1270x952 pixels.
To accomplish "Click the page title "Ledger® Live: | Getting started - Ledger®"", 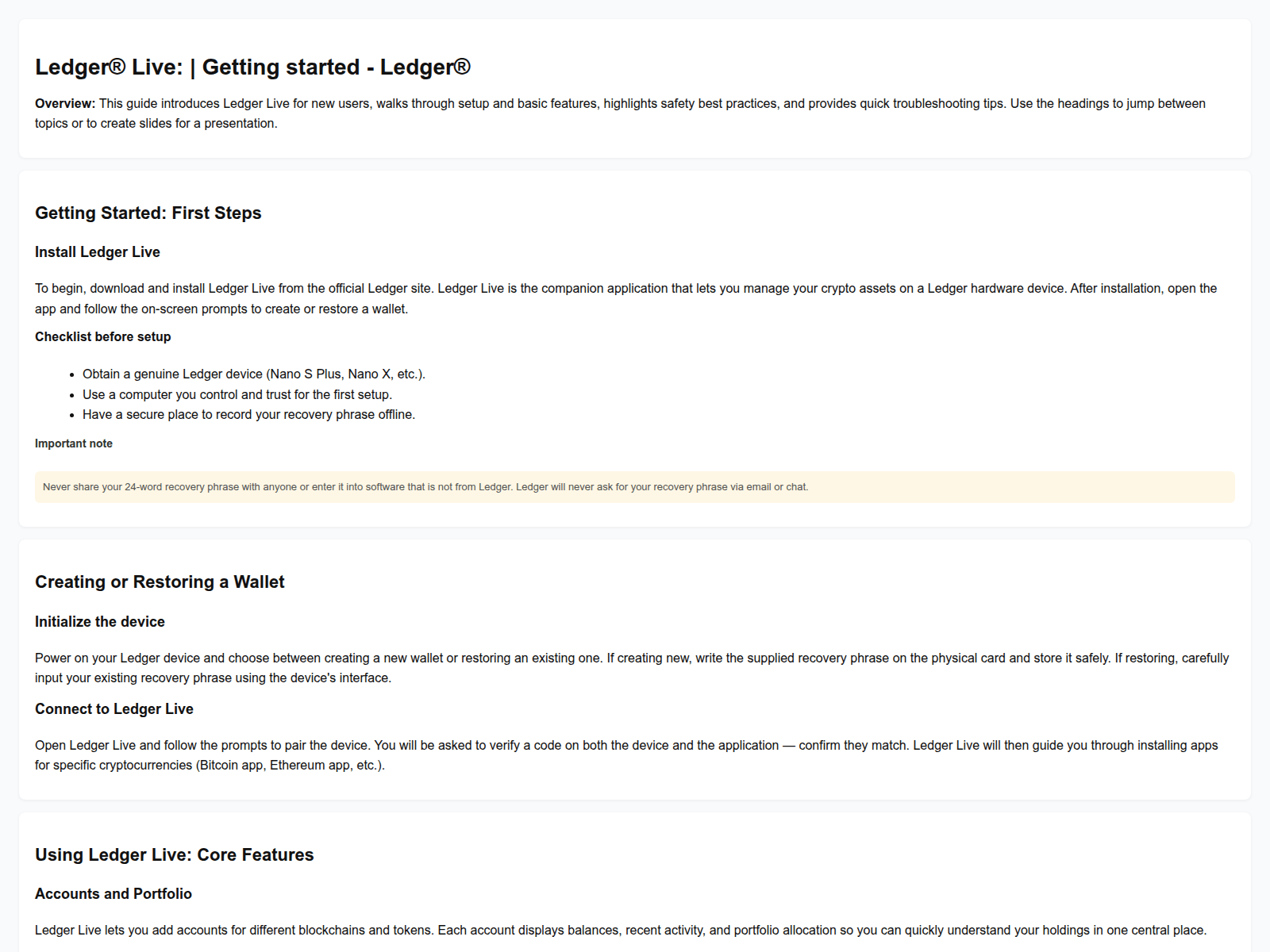I will pyautogui.click(x=252, y=67).
